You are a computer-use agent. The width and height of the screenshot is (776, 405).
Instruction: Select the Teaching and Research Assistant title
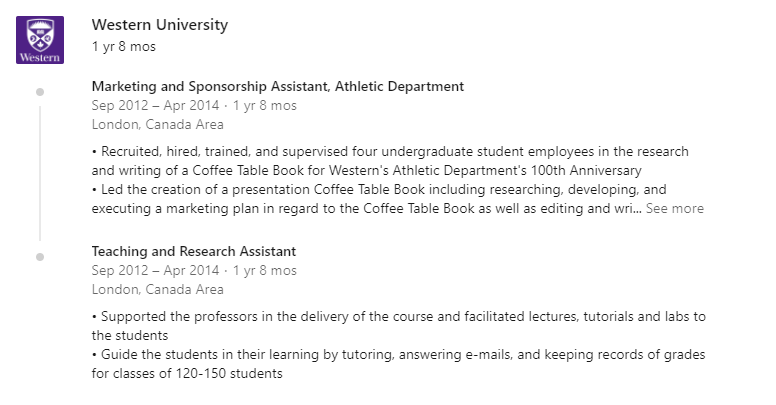pyautogui.click(x=194, y=251)
